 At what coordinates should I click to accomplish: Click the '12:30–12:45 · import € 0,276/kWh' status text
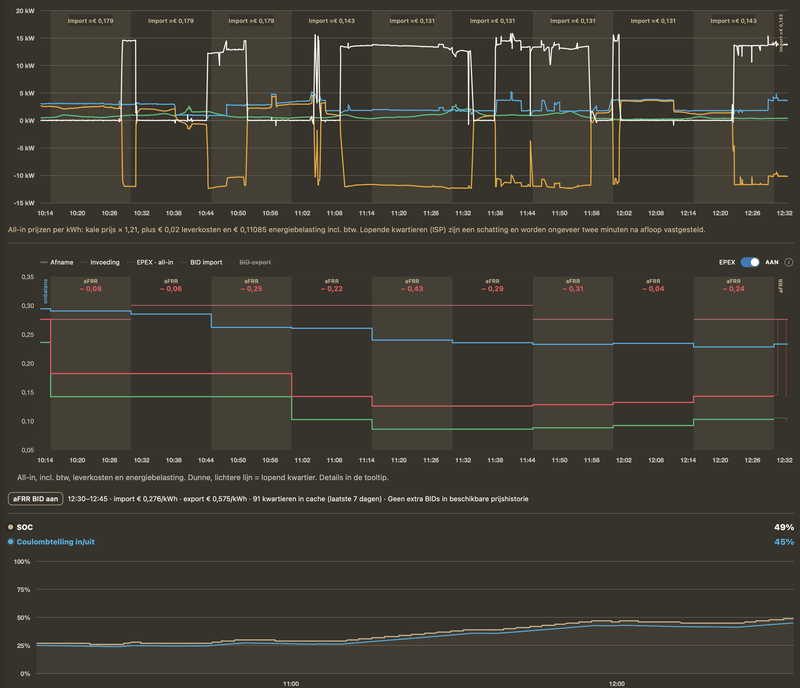[298, 499]
